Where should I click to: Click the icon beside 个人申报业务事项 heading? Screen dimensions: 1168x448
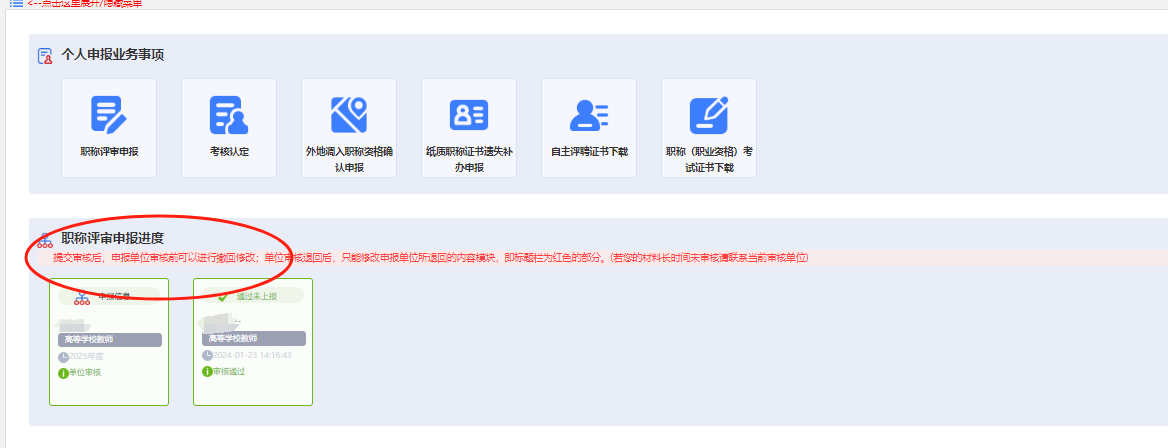pos(45,56)
